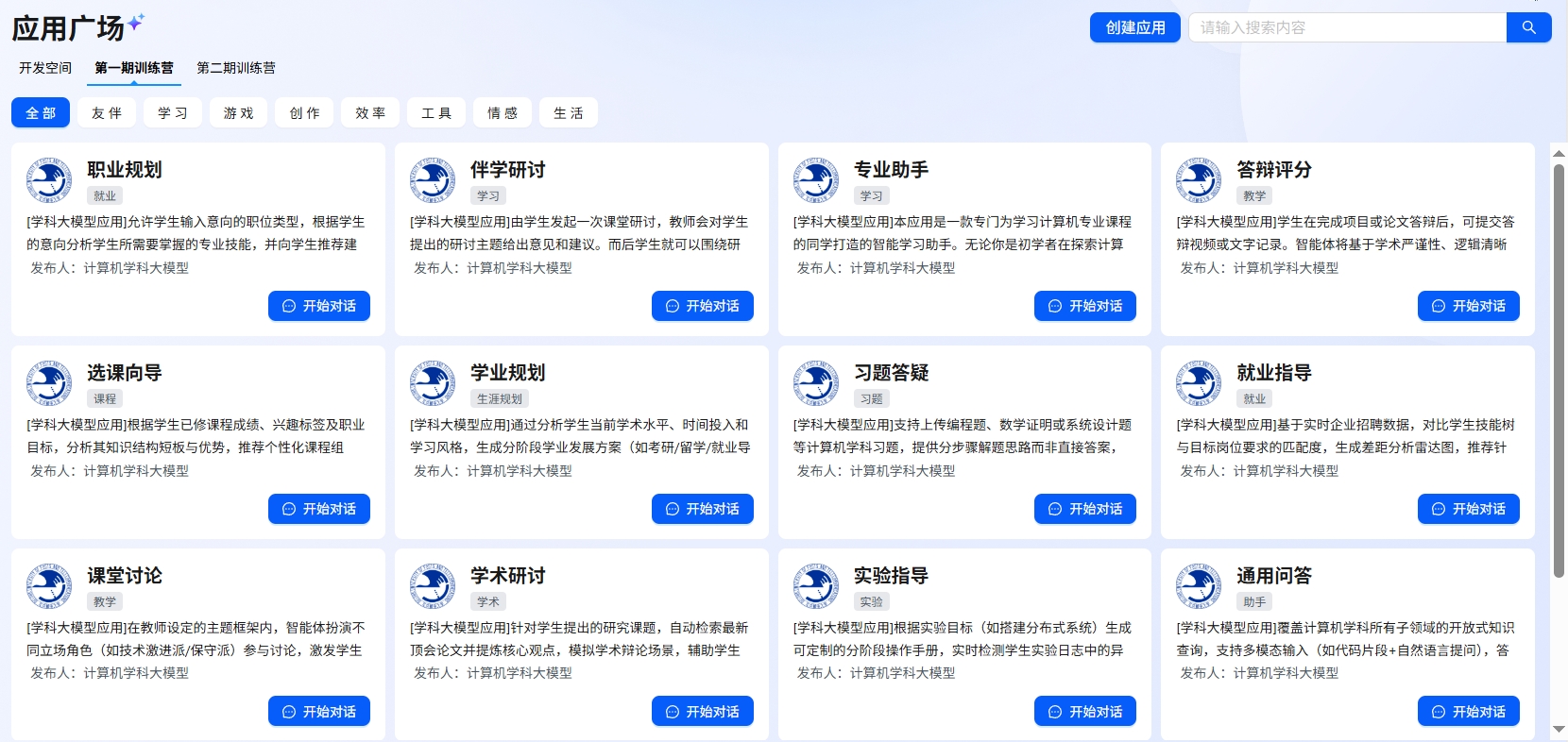This screenshot has width=1568, height=742.
Task: Click the scrollbar down arrow
Action: tap(1559, 729)
